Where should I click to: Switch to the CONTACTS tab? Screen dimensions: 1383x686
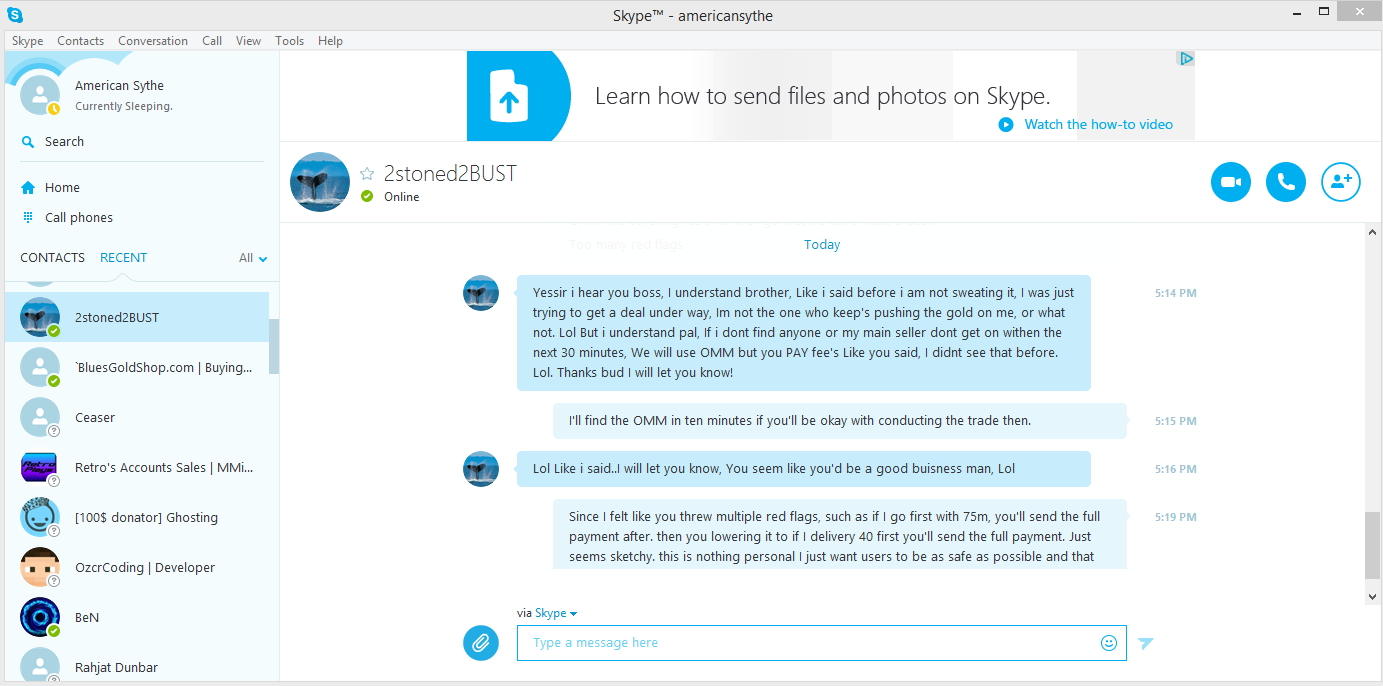(x=52, y=257)
